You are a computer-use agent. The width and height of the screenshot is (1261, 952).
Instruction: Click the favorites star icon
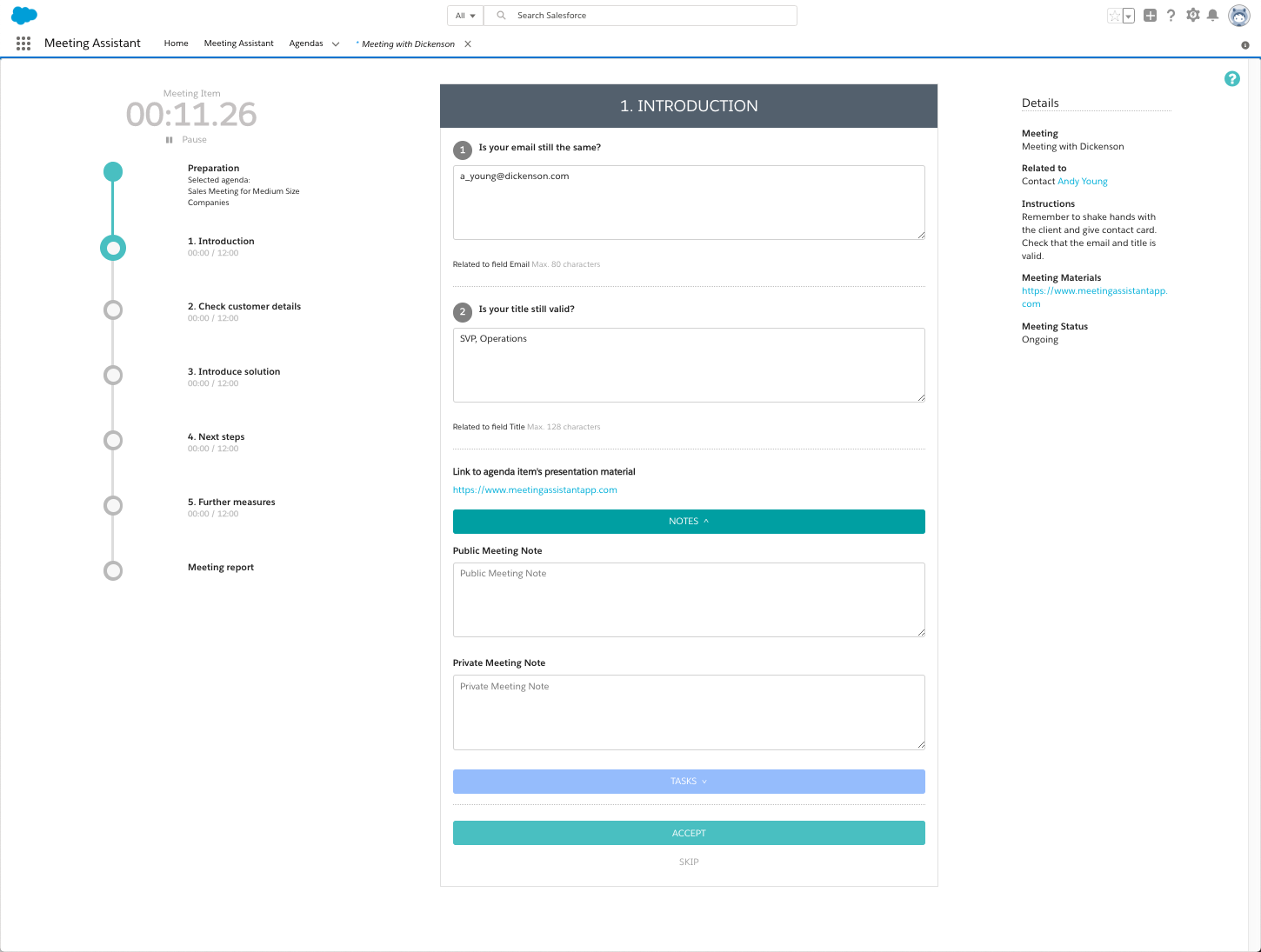click(x=1114, y=16)
